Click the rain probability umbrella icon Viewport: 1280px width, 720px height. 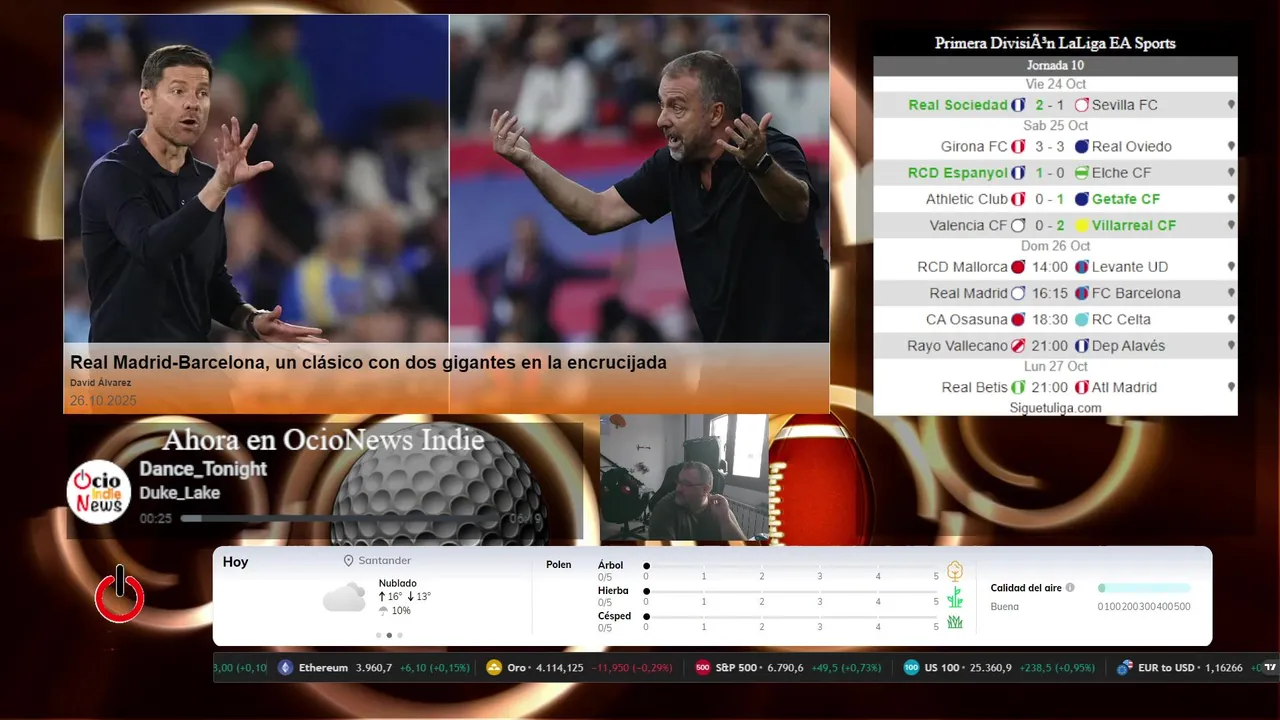(383, 611)
